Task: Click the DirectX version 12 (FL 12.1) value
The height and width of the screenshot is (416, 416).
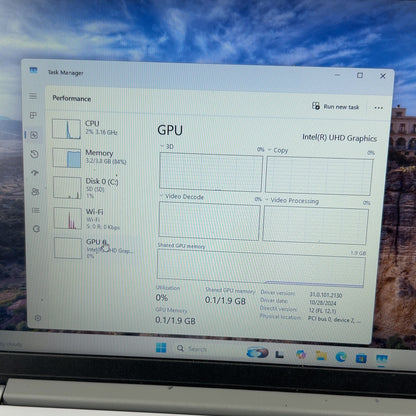Action: coord(322,311)
